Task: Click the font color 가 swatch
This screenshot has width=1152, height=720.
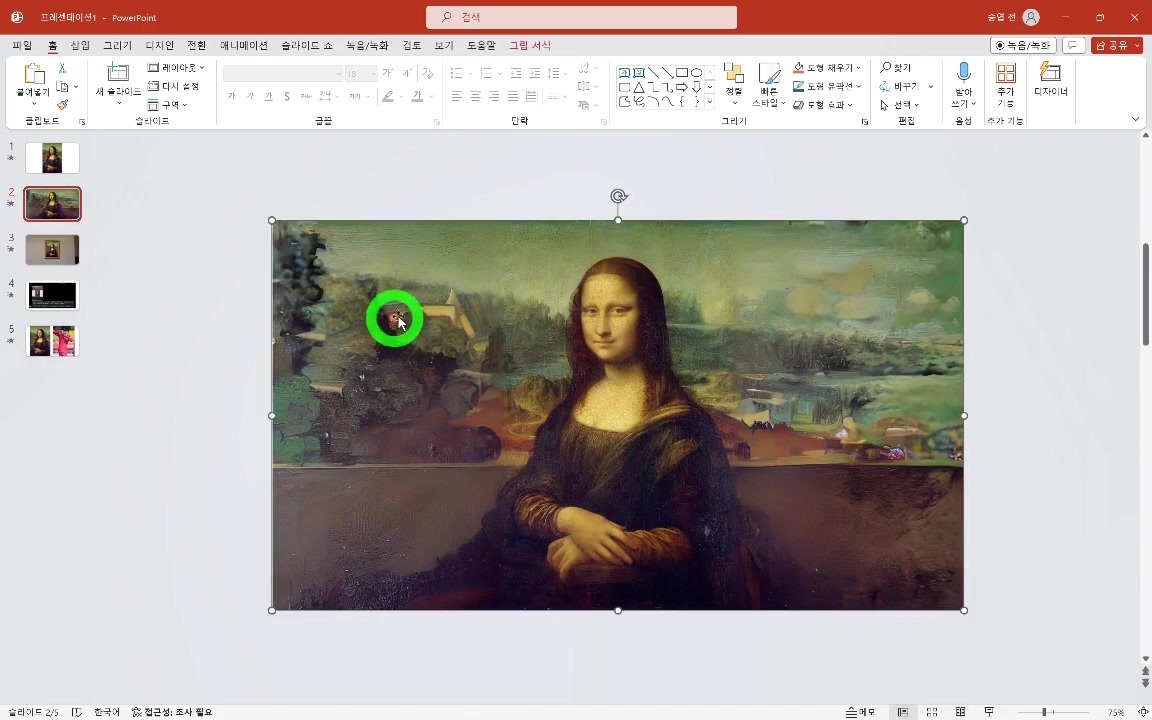Action: tap(417, 96)
